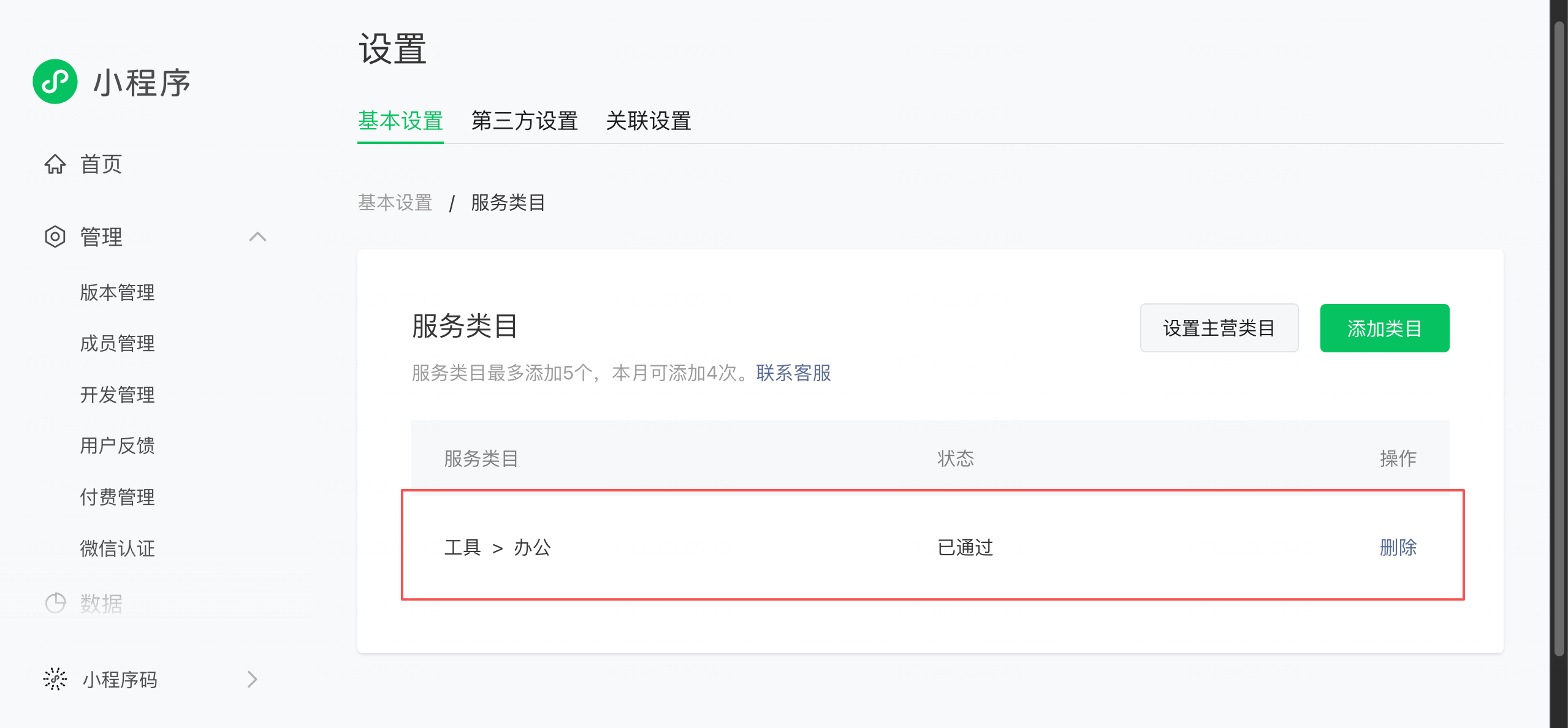Screen dimensions: 1568x728
Task: Open 用户反馈 in the sidebar
Action: (x=117, y=446)
